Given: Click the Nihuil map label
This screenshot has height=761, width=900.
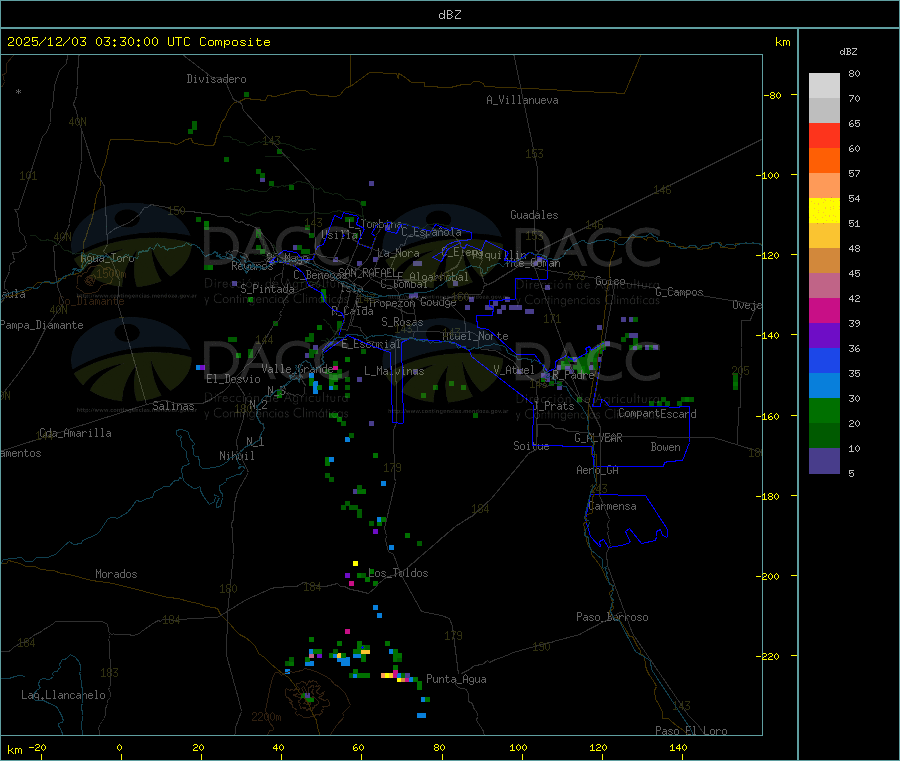Looking at the screenshot, I should click(x=237, y=456).
